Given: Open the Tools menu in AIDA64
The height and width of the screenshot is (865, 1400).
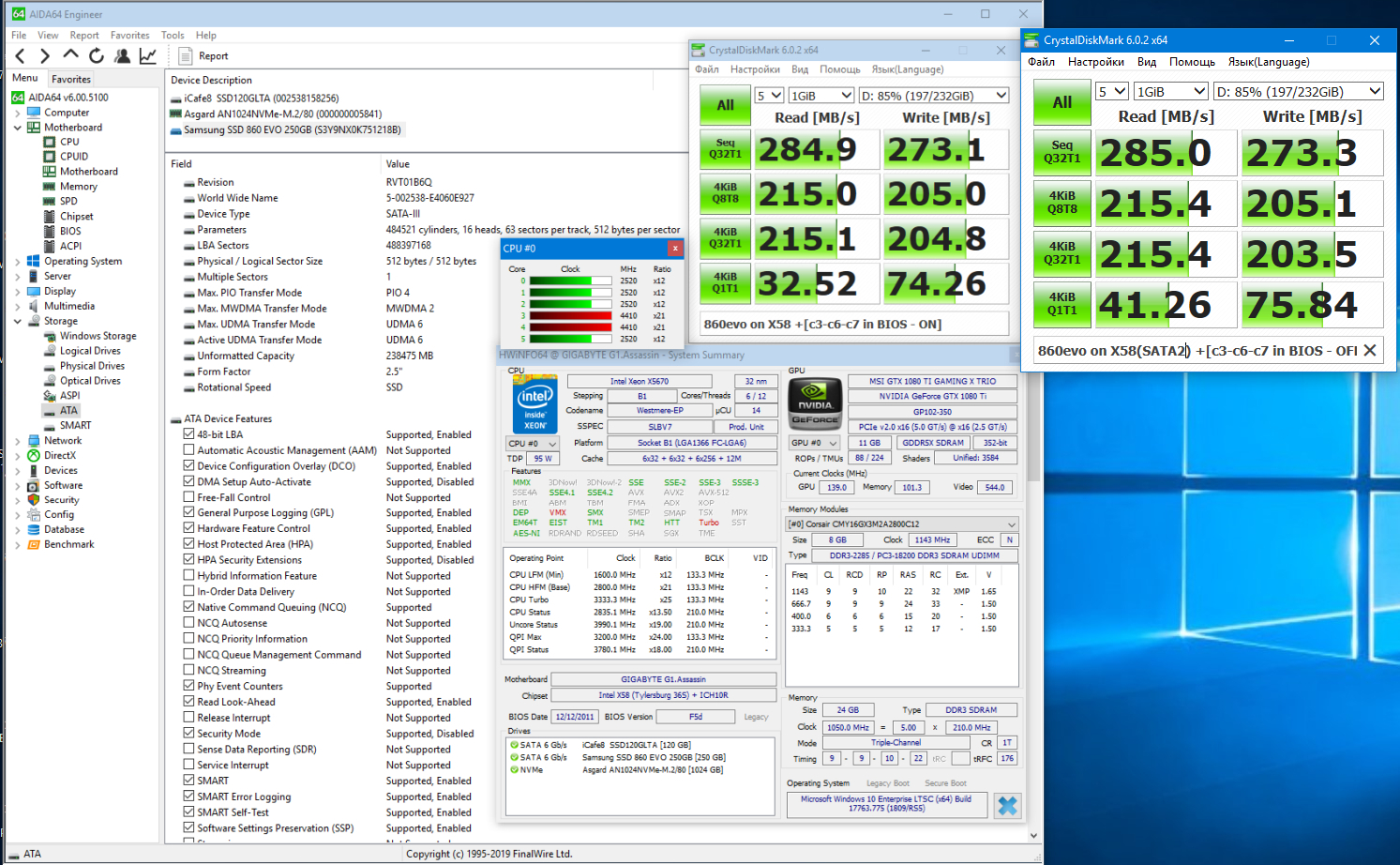Looking at the screenshot, I should coord(173,36).
